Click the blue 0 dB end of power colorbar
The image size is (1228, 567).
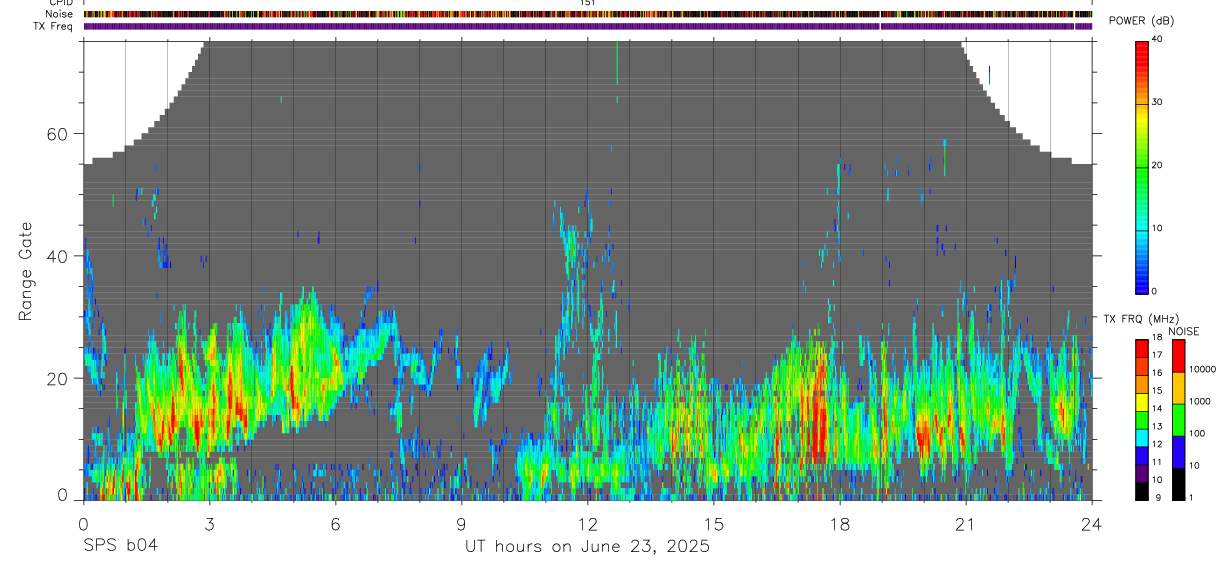(x=1142, y=285)
